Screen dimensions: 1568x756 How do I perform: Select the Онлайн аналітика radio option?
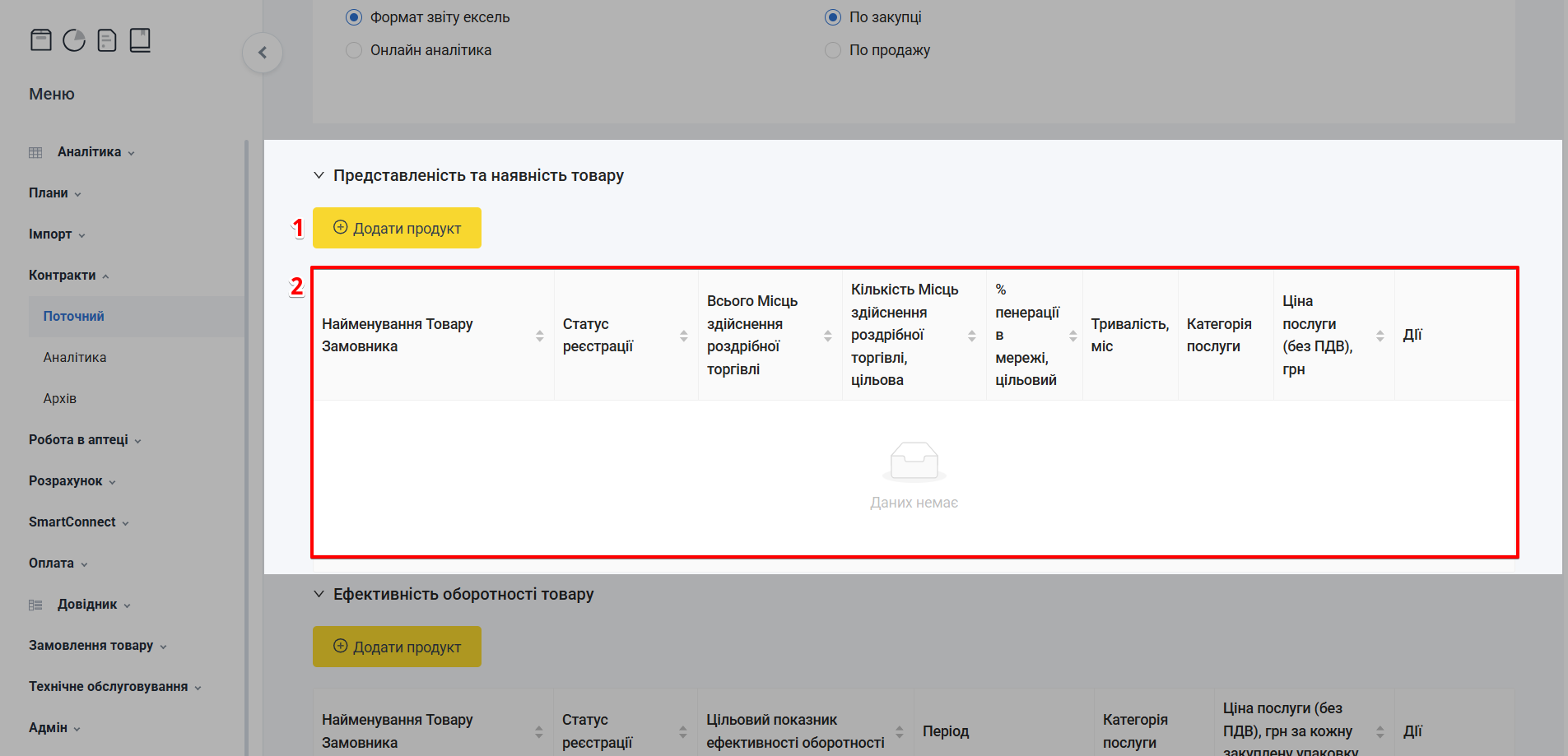pos(354,50)
